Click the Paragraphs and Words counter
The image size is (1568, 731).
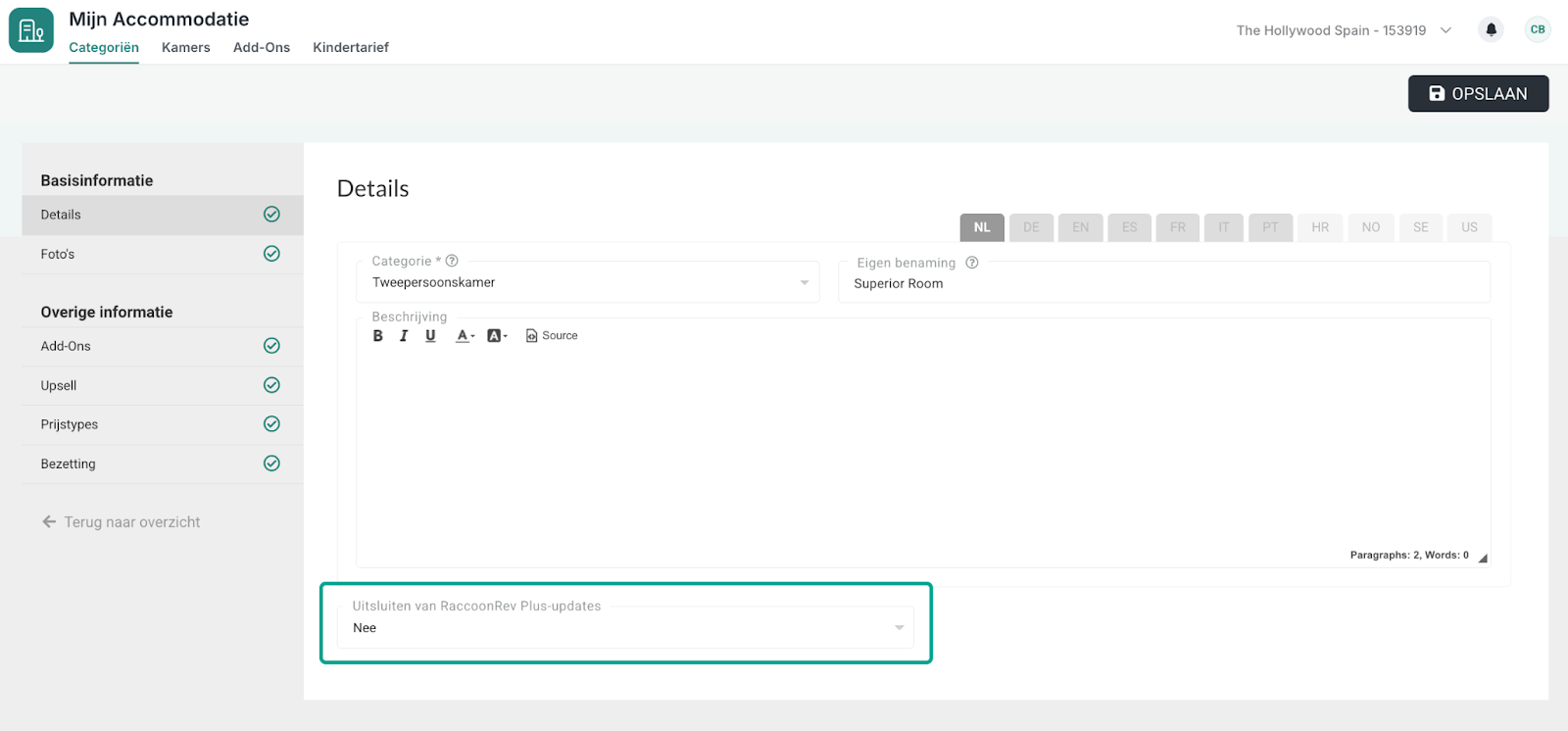coord(1409,555)
